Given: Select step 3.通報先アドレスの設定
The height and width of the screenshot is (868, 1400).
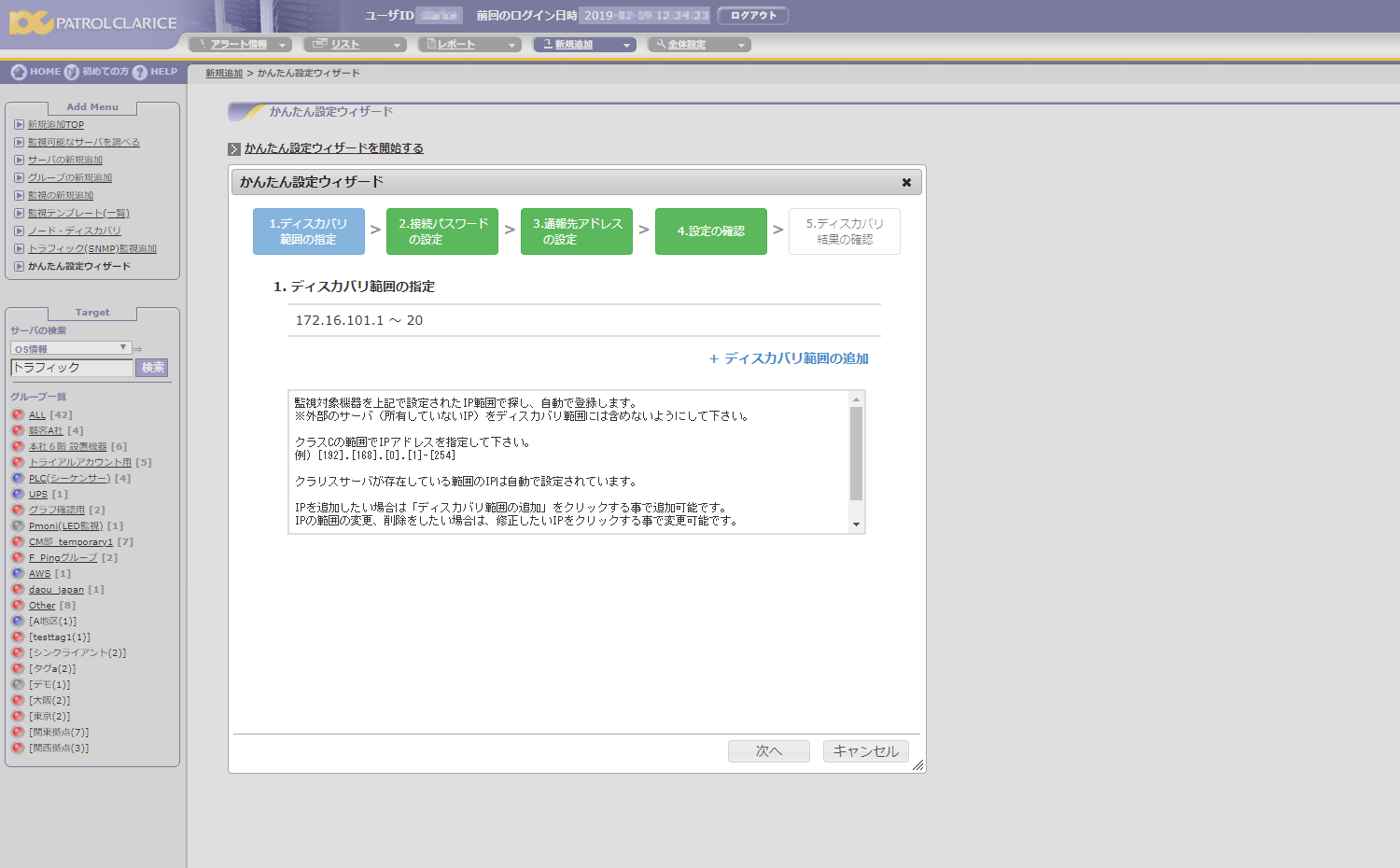Looking at the screenshot, I should 577,231.
